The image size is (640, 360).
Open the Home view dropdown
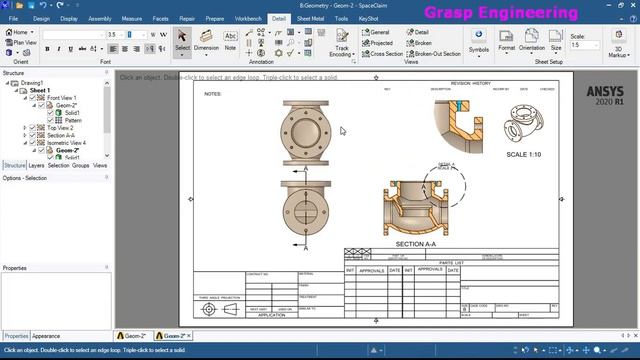point(32,32)
